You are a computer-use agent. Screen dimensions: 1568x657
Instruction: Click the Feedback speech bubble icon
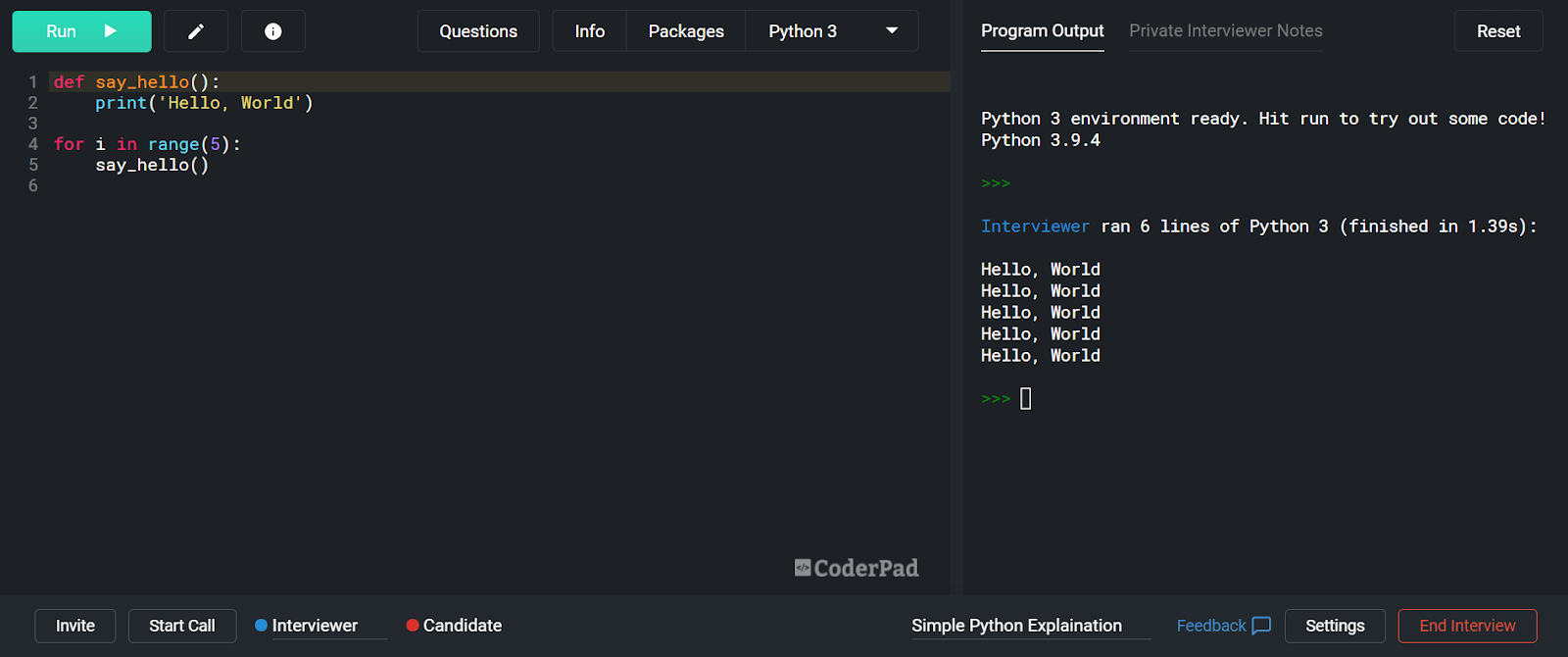(x=1261, y=626)
